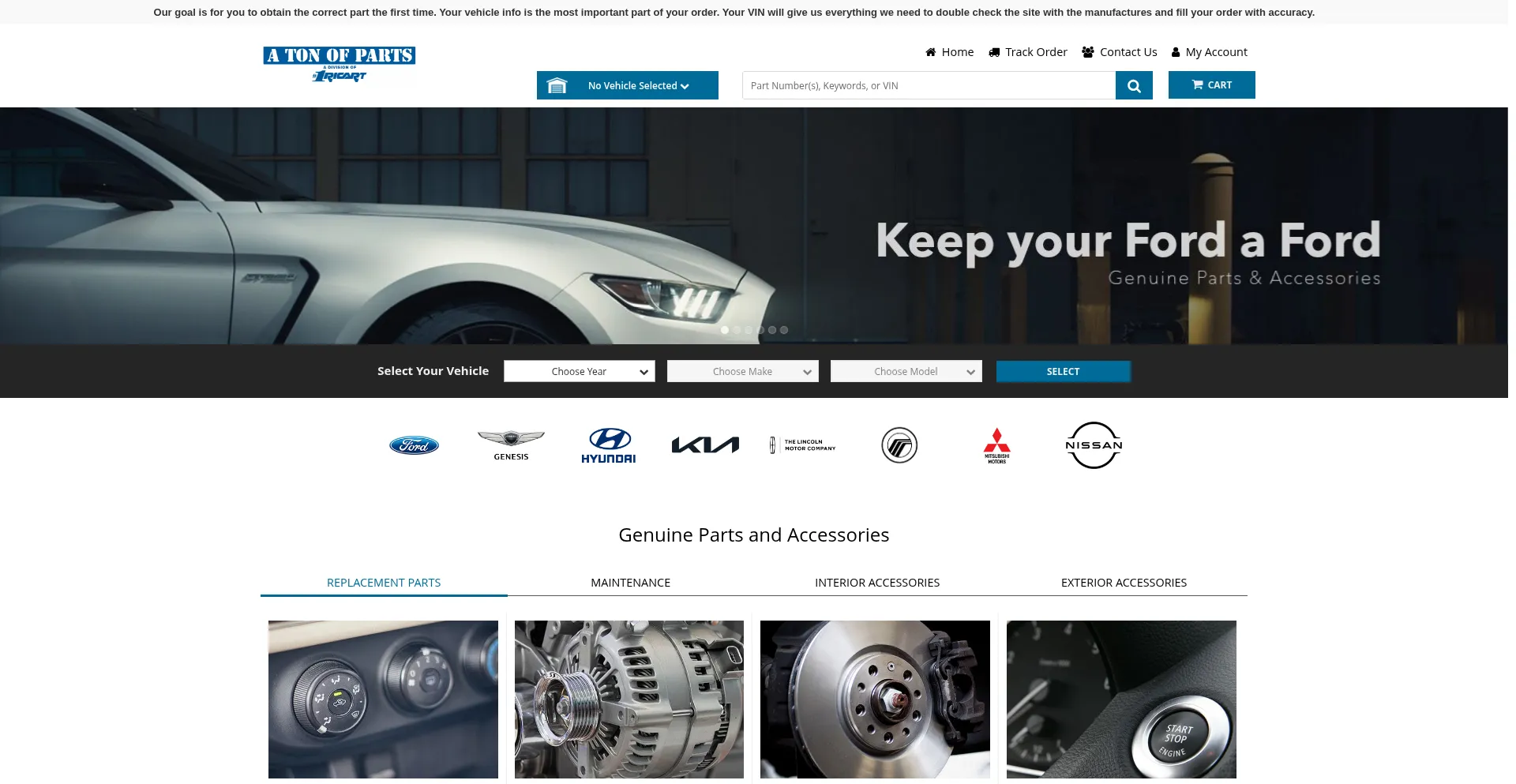The width and height of the screenshot is (1516, 784).
Task: Select the Mitsubishi Motors logo
Action: coord(996,445)
